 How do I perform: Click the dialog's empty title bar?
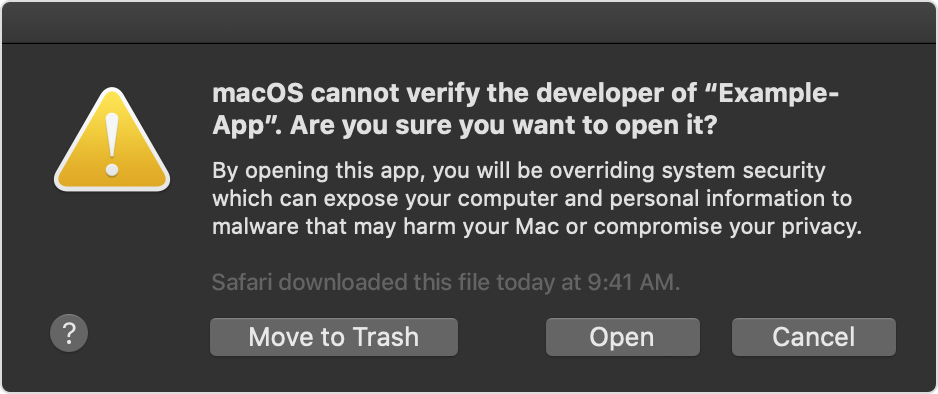point(469,23)
